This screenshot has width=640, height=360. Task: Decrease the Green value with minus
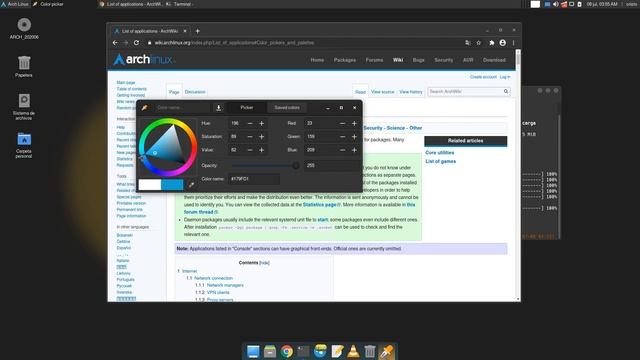(342, 137)
